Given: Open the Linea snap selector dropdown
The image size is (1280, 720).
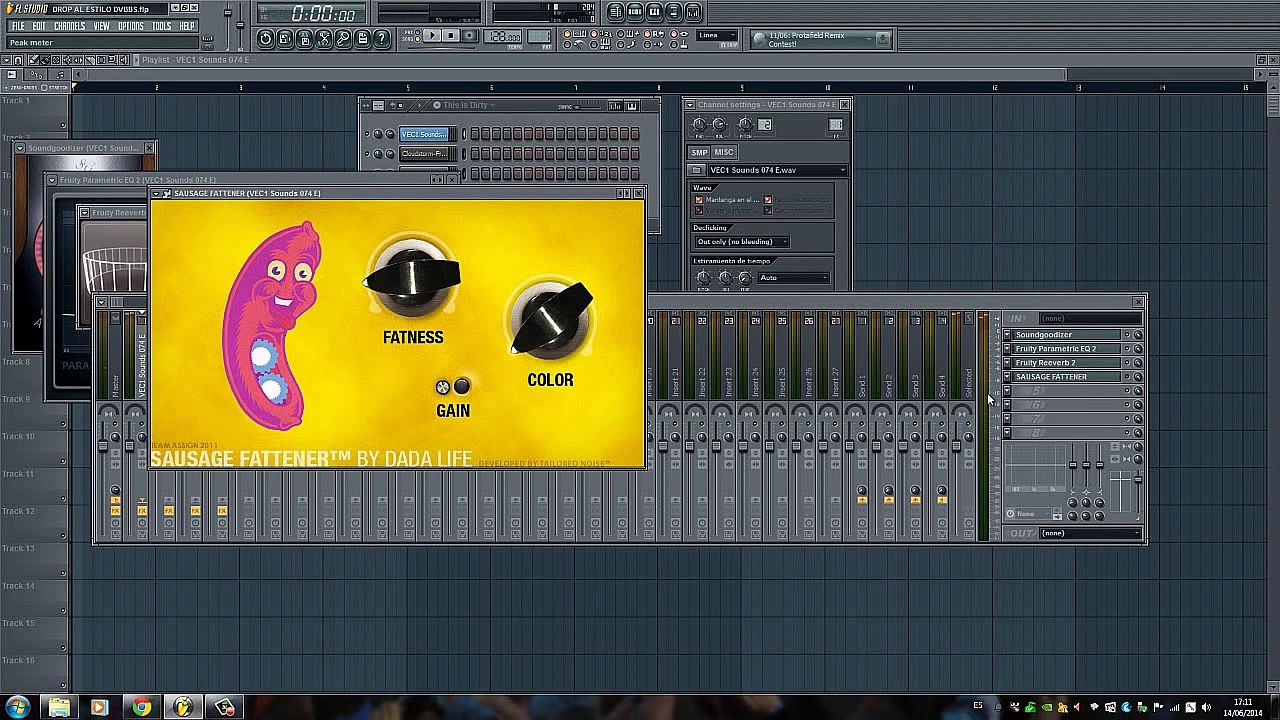Looking at the screenshot, I should [717, 36].
